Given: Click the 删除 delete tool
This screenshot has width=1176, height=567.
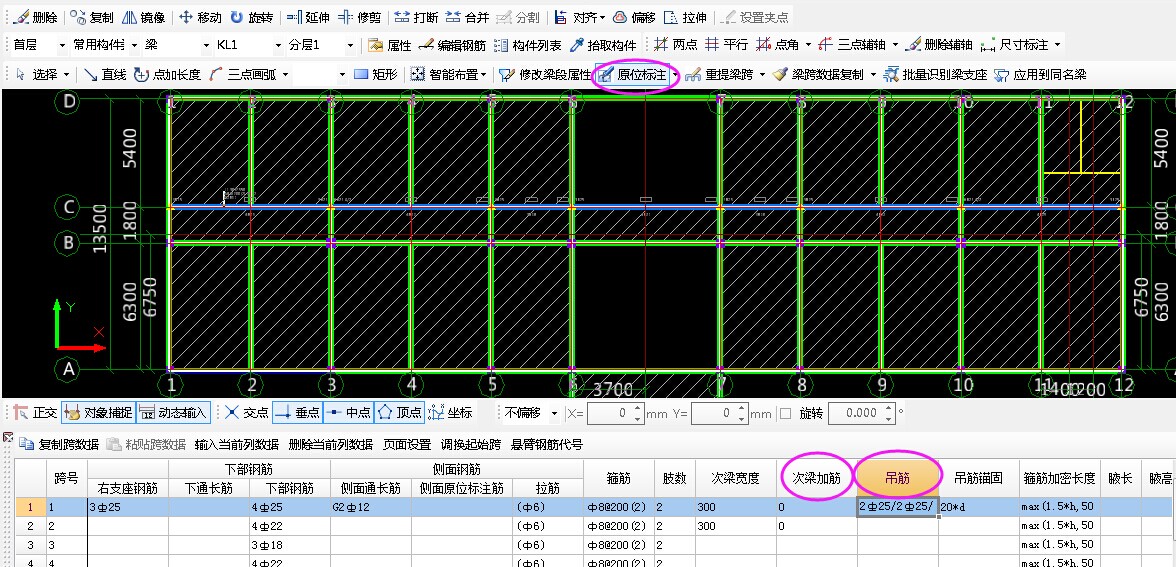Looking at the screenshot, I should 36,17.
